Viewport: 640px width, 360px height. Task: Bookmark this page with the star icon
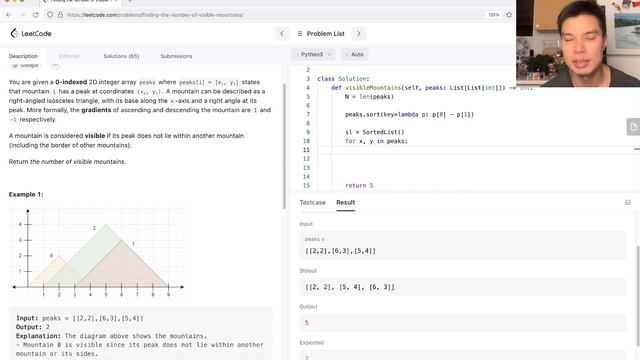[x=509, y=15]
